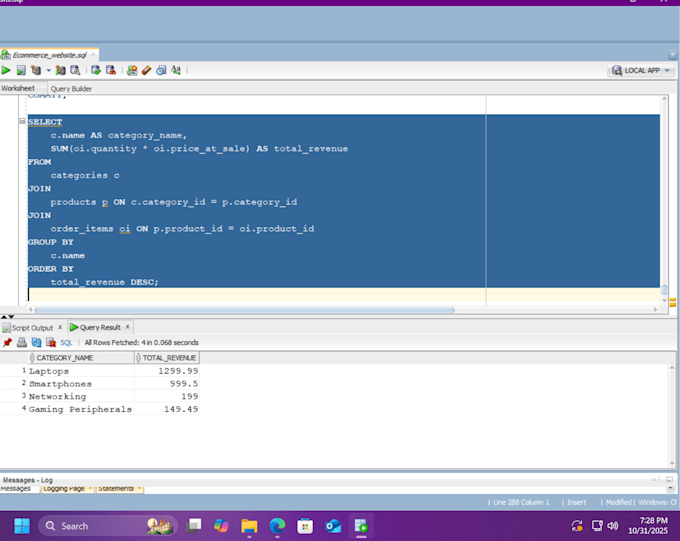This screenshot has width=680, height=541.
Task: Open Copilot from the taskbar
Action: tap(221, 526)
